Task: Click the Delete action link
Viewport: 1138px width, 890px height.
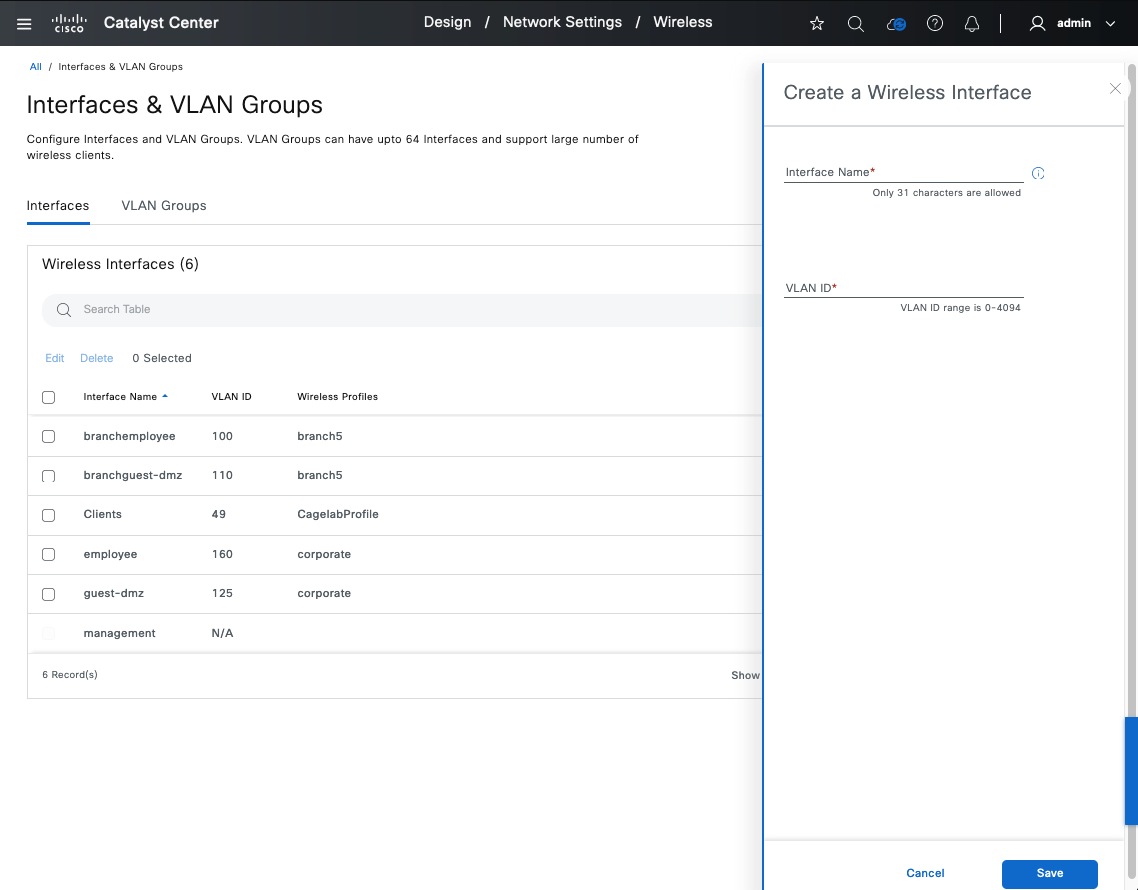Action: pyautogui.click(x=97, y=358)
